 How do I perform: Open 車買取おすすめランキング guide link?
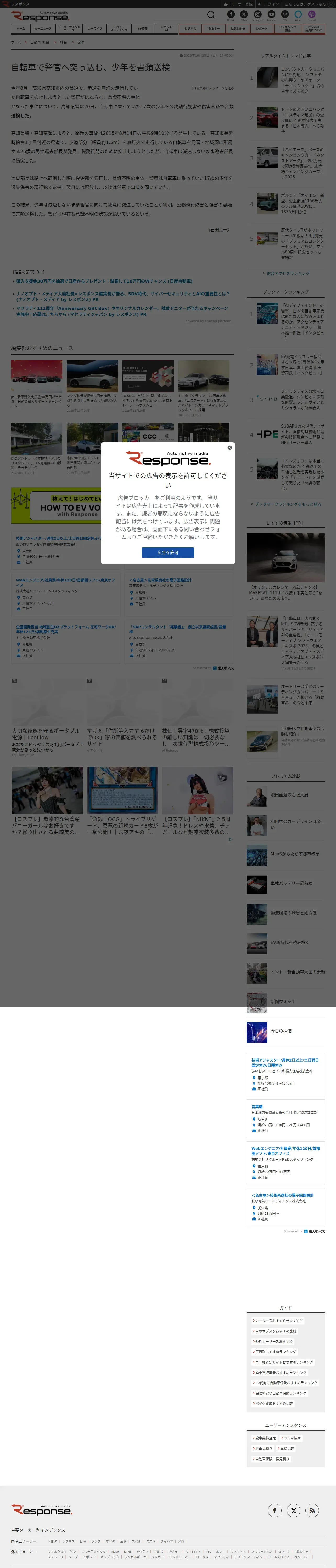point(275,1351)
